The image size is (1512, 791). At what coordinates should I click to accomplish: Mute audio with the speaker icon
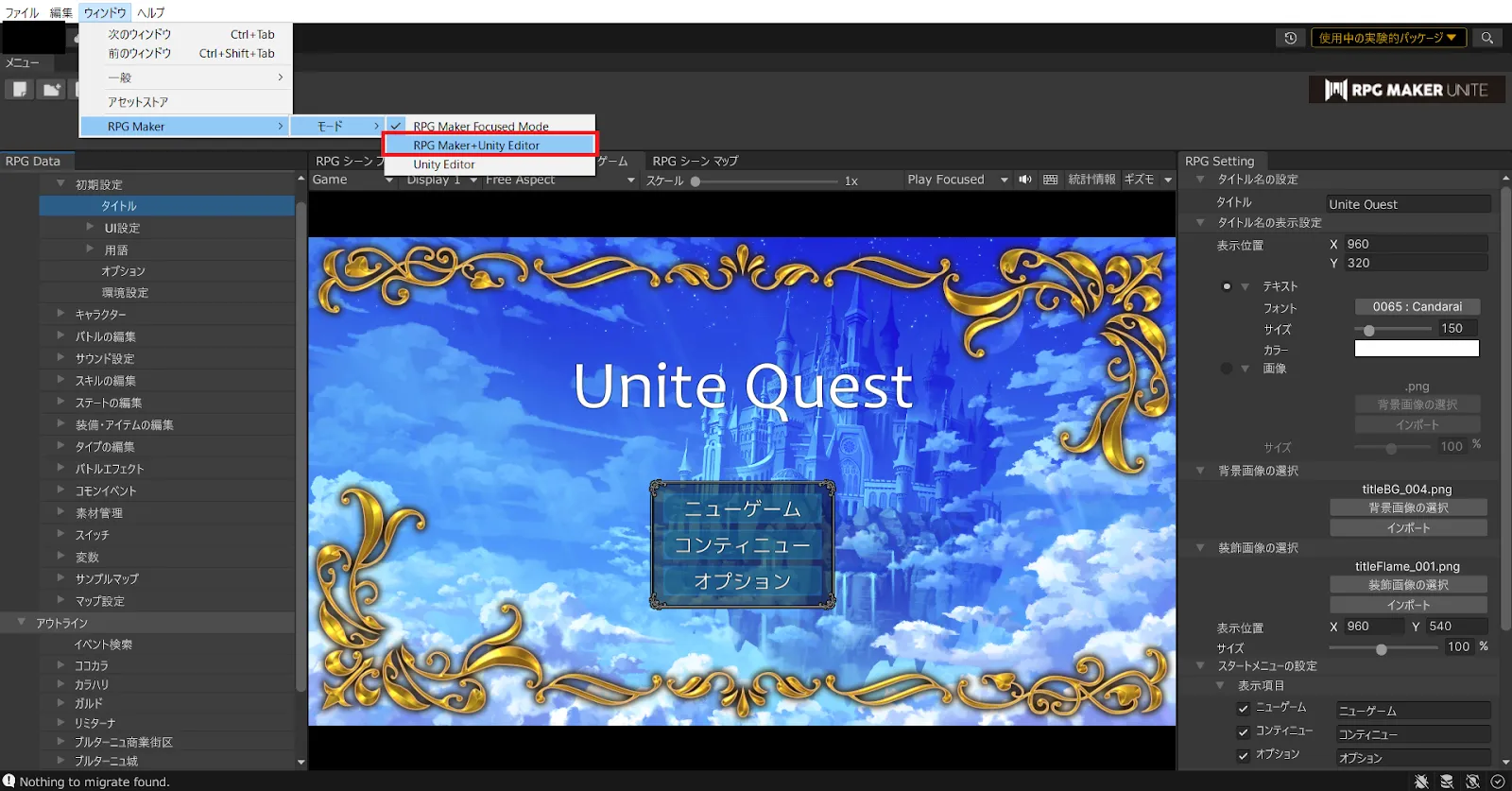pos(1025,180)
